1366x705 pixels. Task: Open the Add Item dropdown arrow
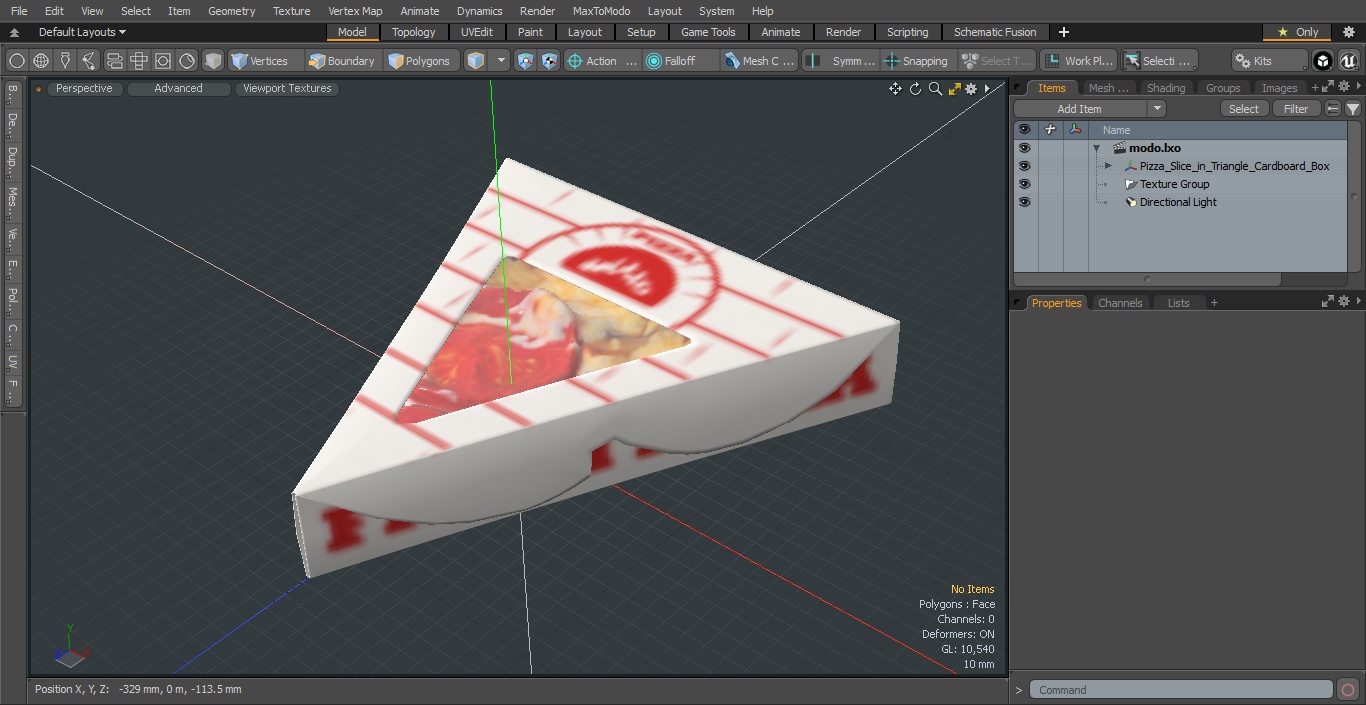coord(1157,109)
